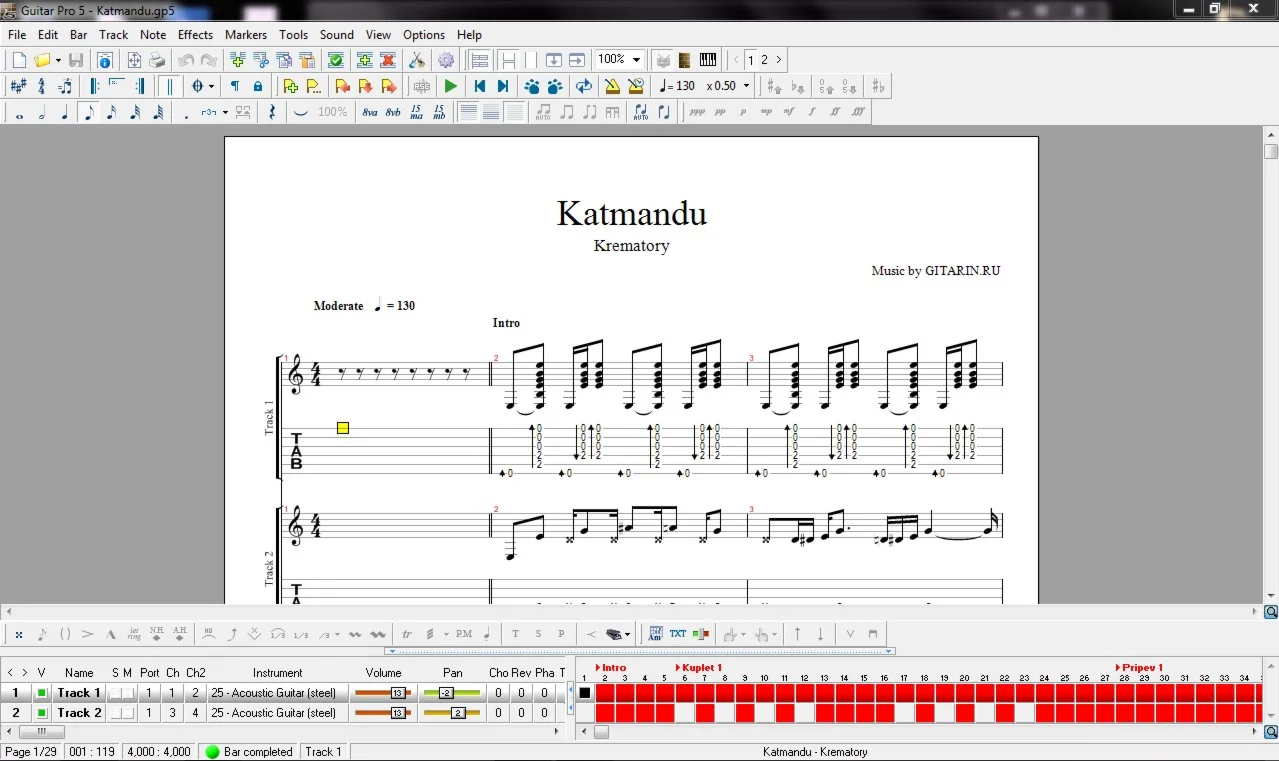
Task: Open the zoom 100% dropdown
Action: click(x=636, y=60)
